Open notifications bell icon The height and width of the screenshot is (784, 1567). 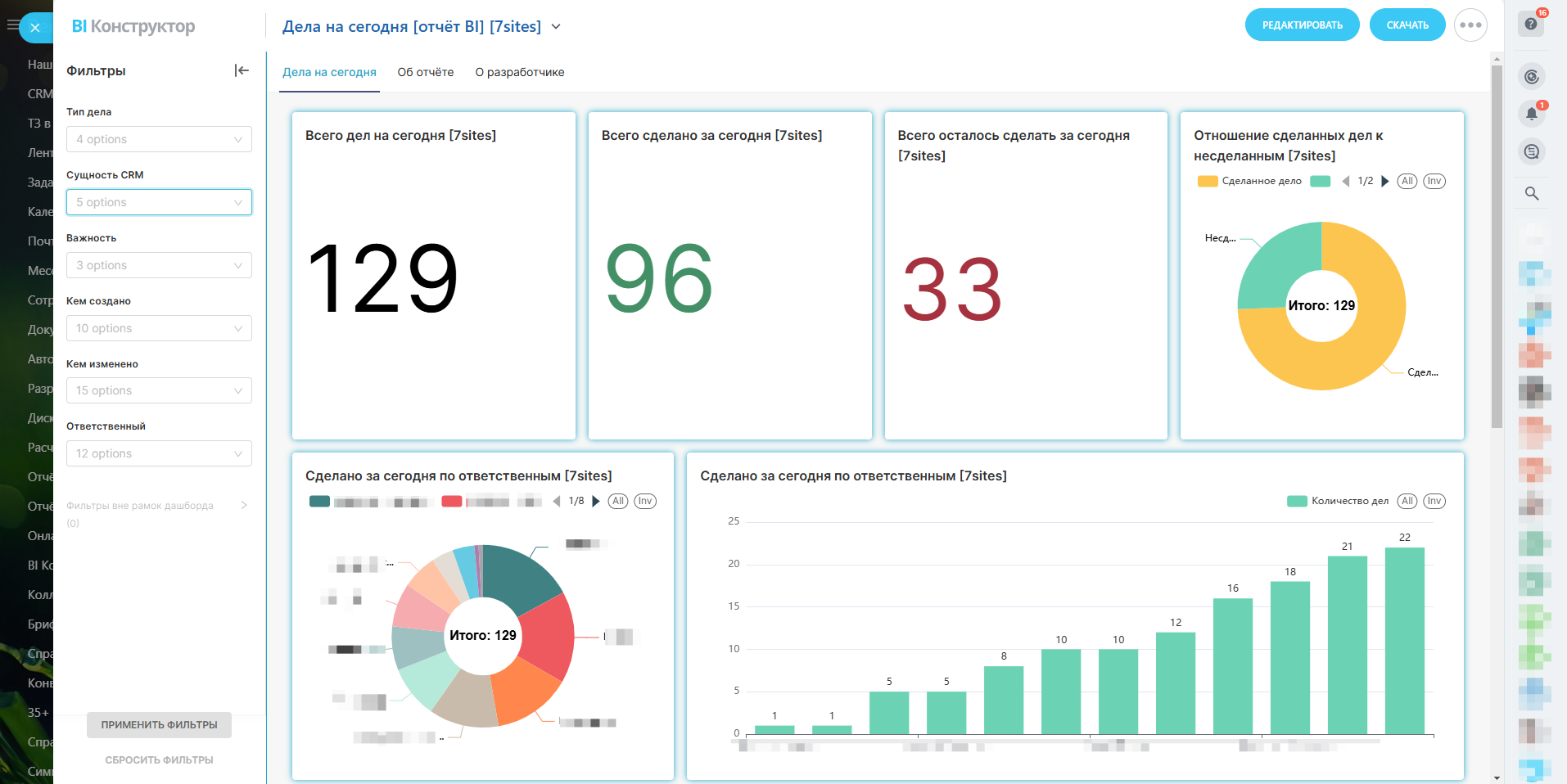1531,114
